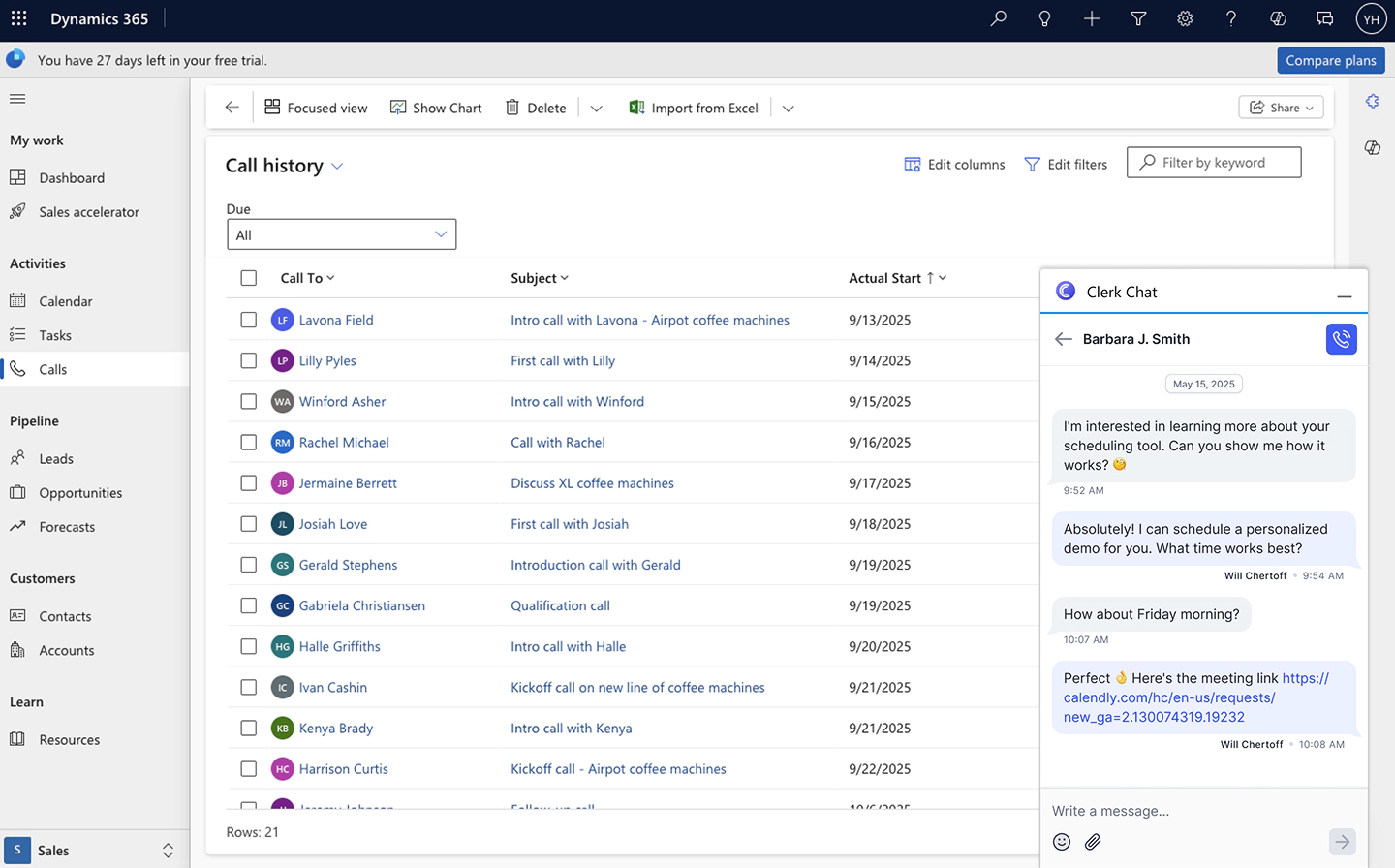Click the lightbulb icon in top bar
The image size is (1395, 868).
click(1044, 18)
